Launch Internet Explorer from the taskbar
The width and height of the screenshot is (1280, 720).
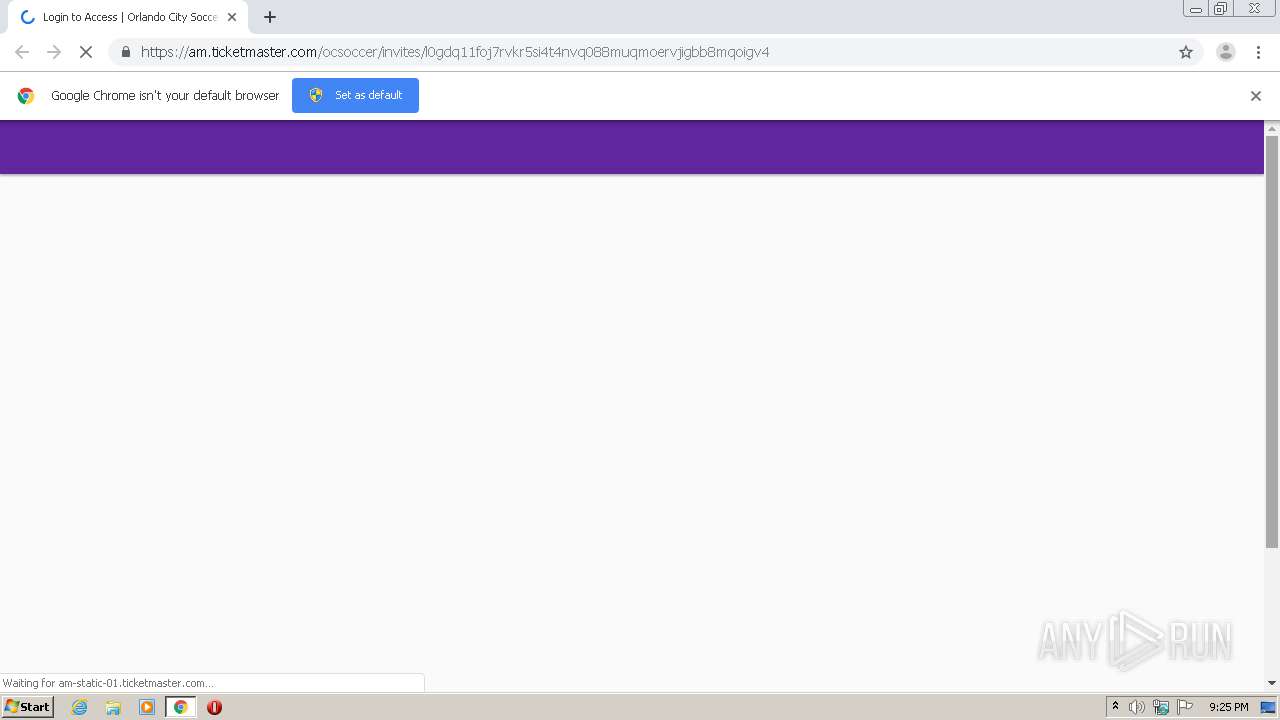[x=80, y=707]
